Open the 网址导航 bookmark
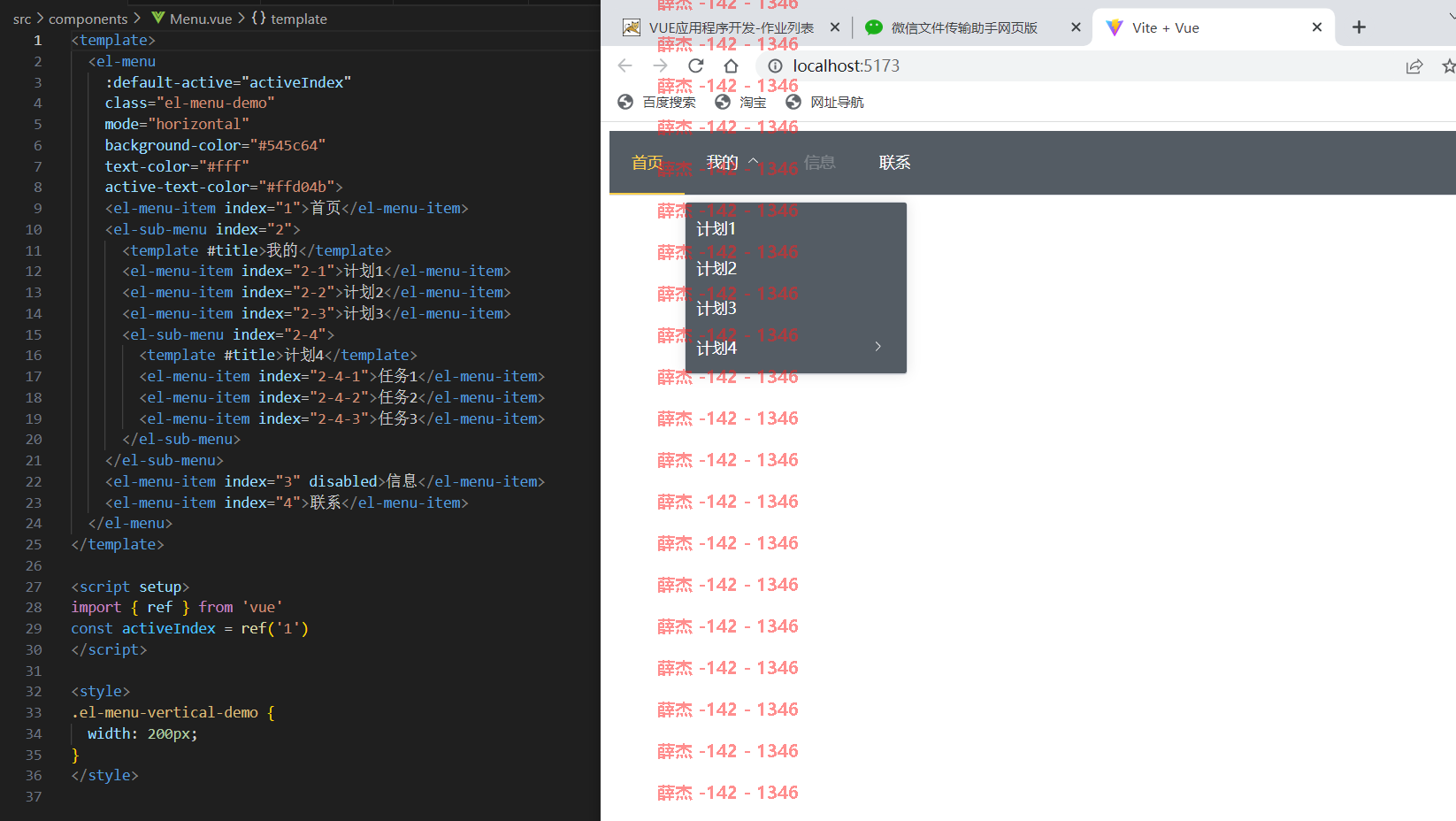This screenshot has width=1456, height=821. [x=824, y=102]
